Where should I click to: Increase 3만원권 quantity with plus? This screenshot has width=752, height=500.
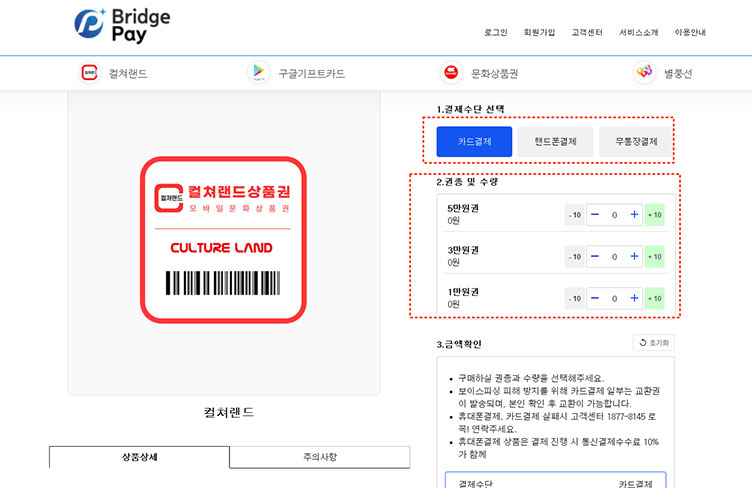coord(634,256)
